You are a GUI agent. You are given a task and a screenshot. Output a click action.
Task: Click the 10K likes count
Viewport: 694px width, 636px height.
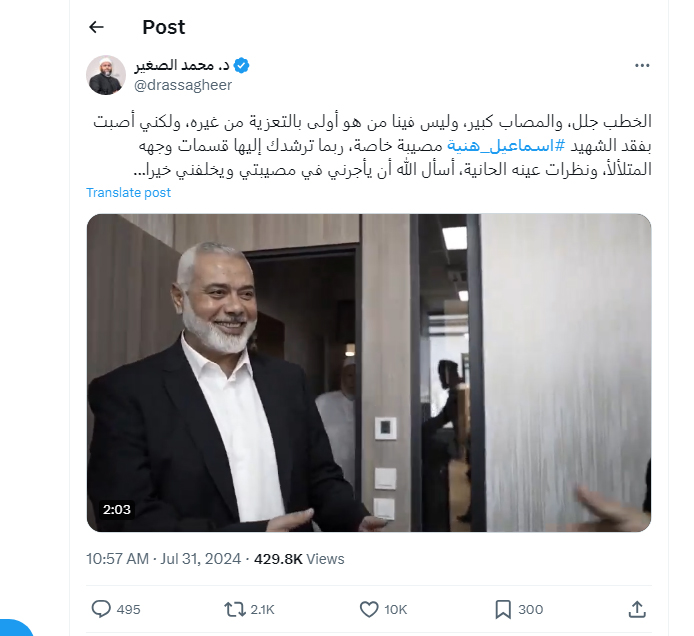pos(395,609)
